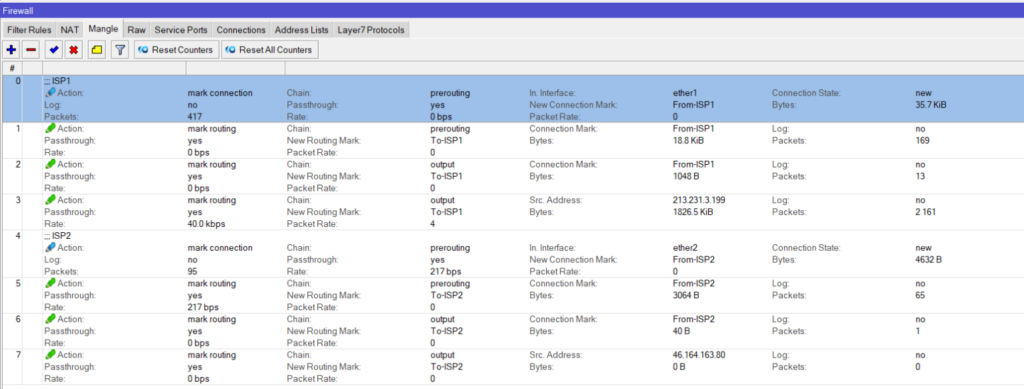Open the Raw tab
Screen dimensions: 1024x389
point(136,30)
